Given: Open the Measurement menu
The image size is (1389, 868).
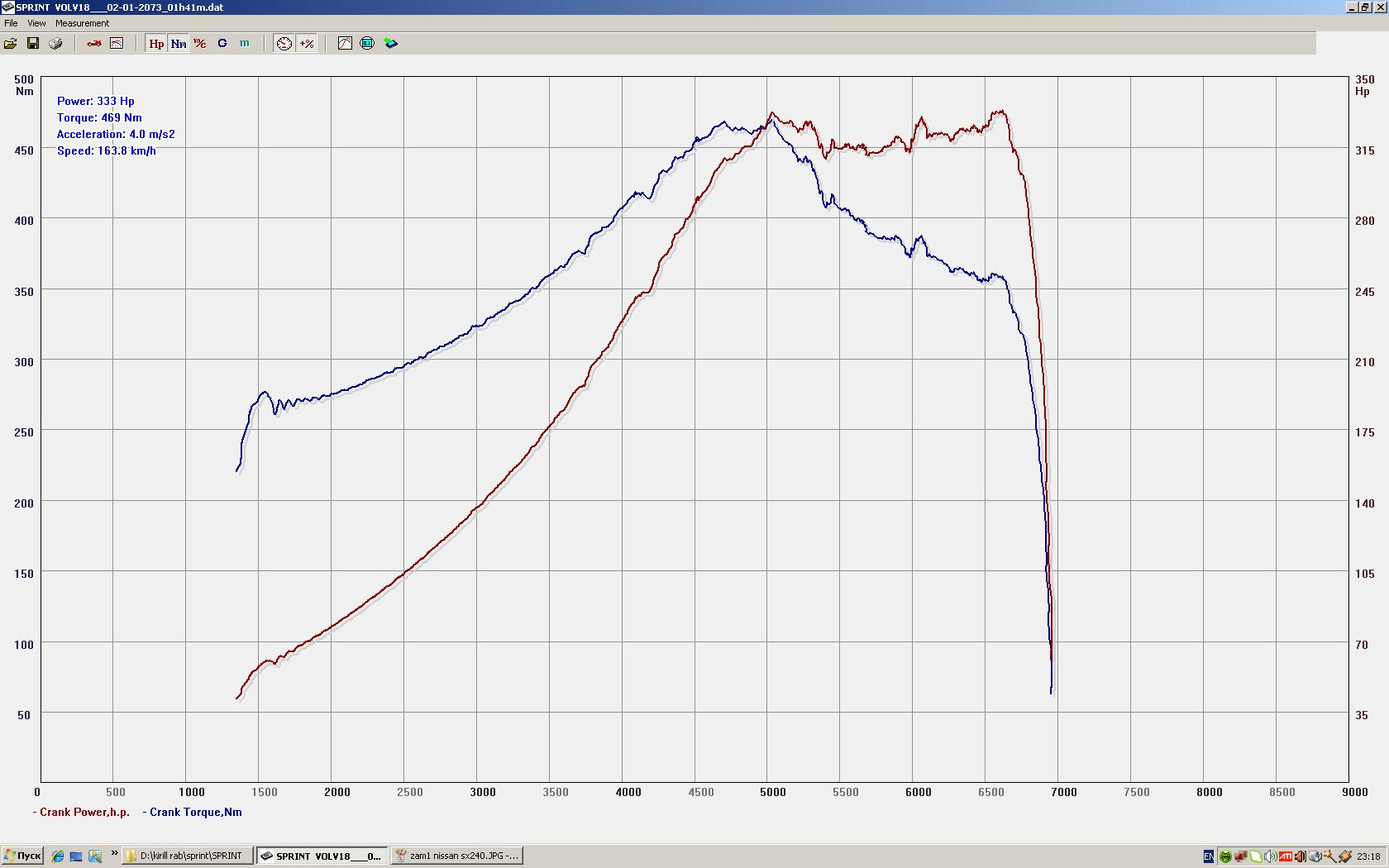Looking at the screenshot, I should pos(82,23).
